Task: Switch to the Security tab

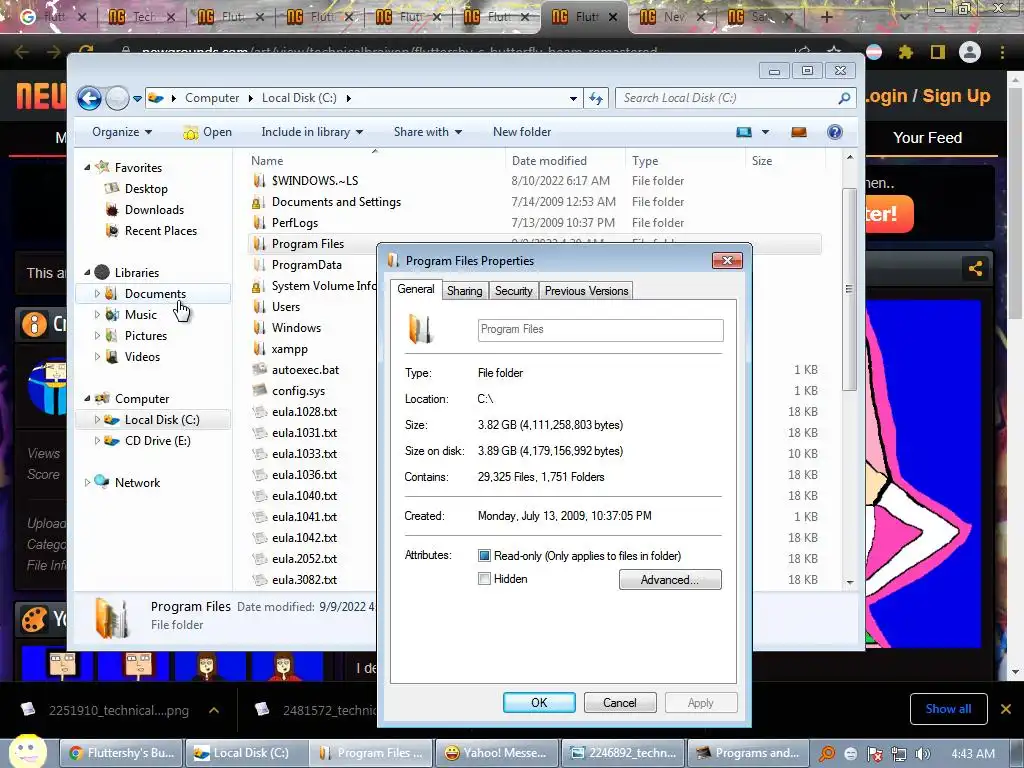Action: click(x=513, y=291)
